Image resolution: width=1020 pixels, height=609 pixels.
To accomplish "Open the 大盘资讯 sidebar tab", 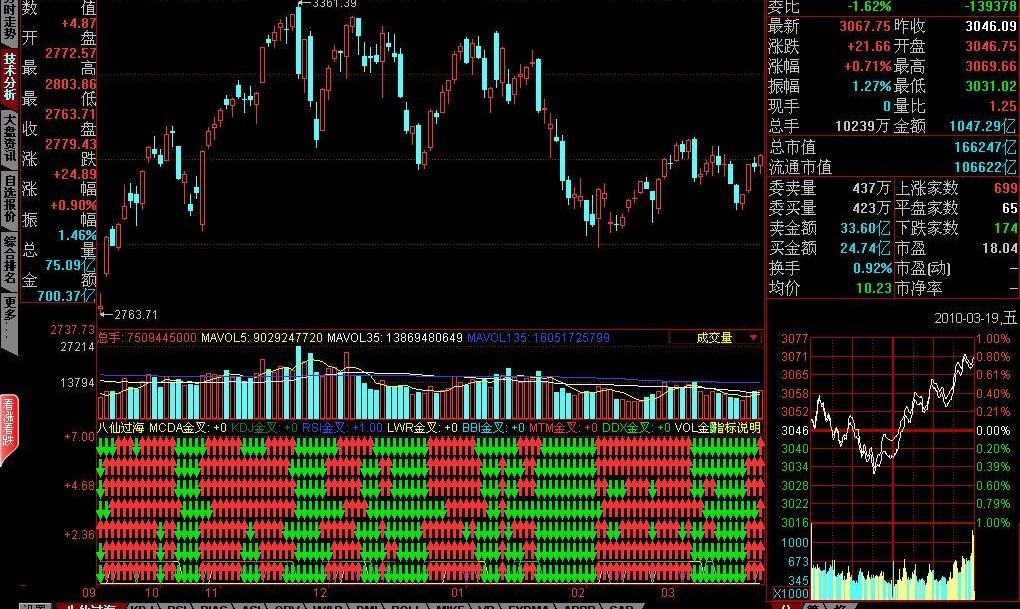I will click(9, 137).
